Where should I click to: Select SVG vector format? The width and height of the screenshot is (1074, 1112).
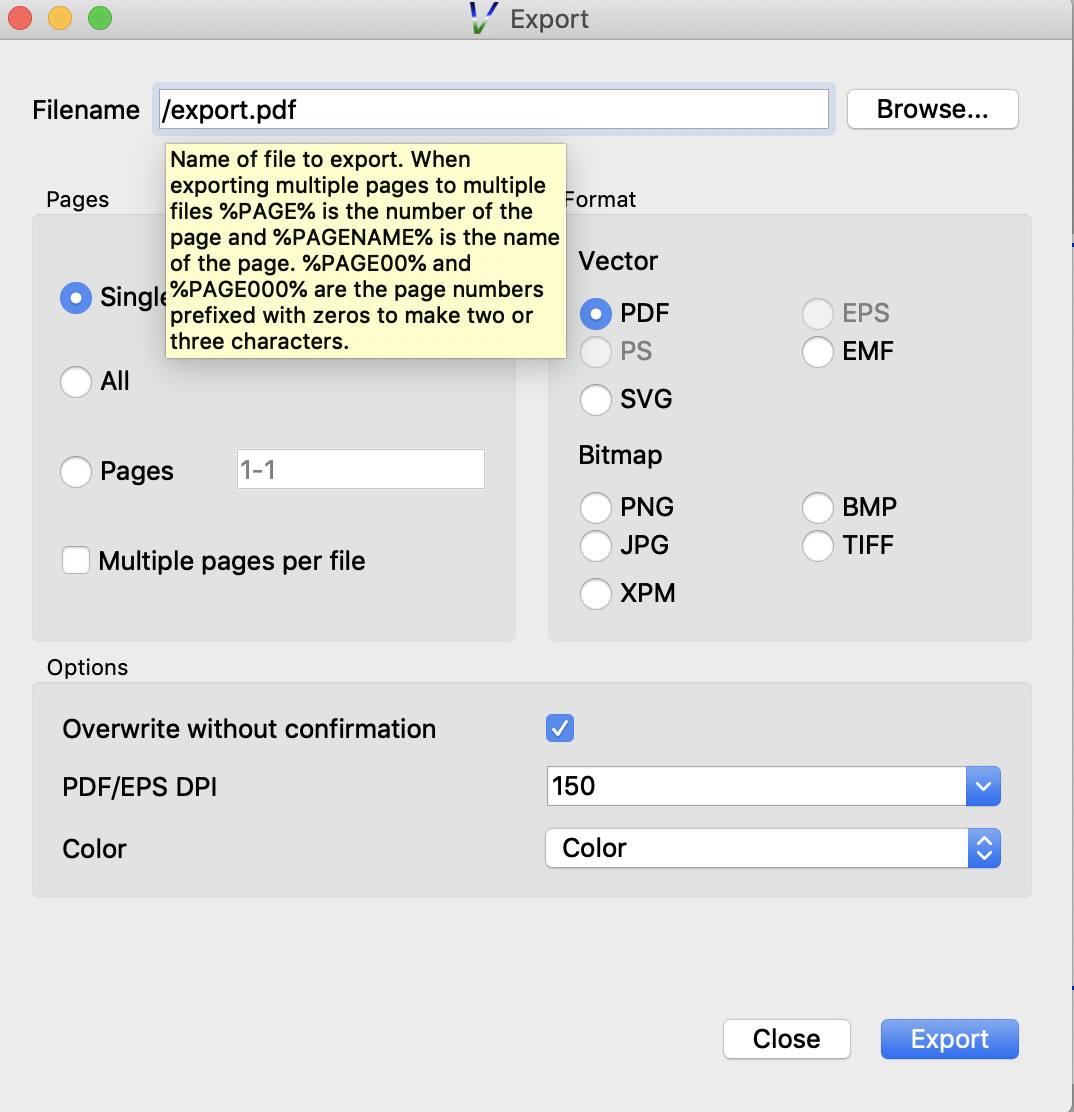point(596,399)
